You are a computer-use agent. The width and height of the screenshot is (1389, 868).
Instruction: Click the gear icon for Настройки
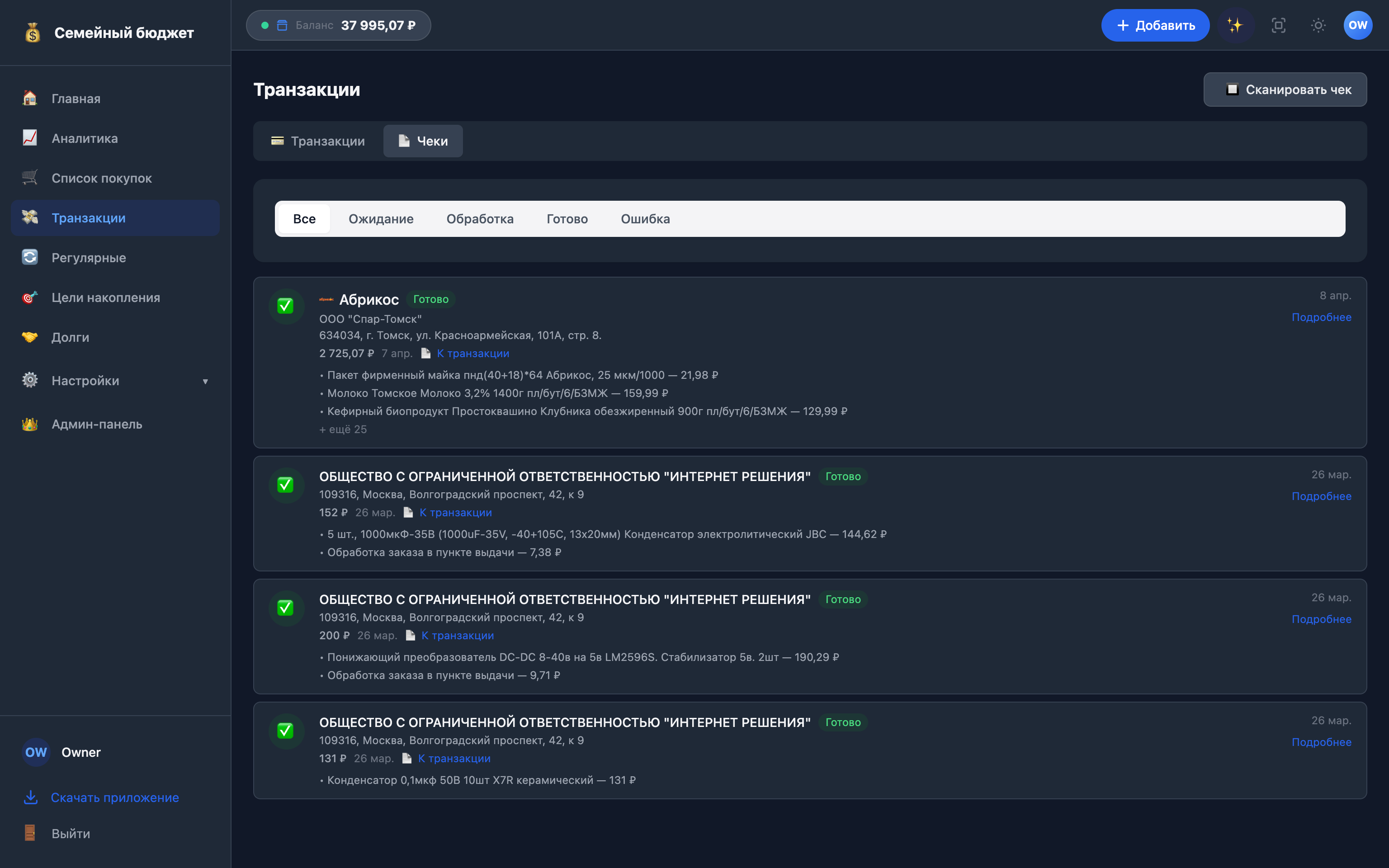coord(30,380)
